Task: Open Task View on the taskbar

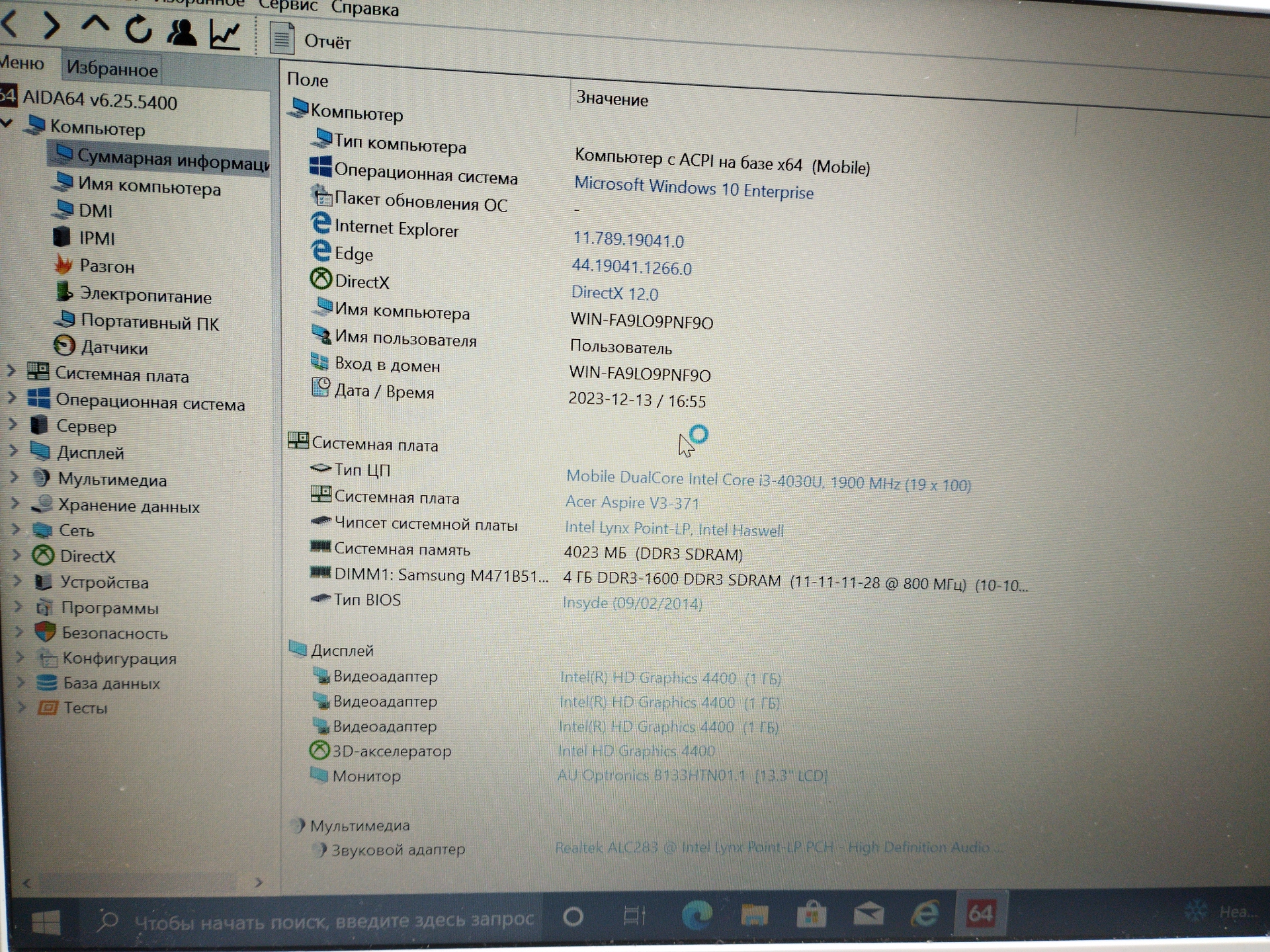Action: click(x=634, y=916)
